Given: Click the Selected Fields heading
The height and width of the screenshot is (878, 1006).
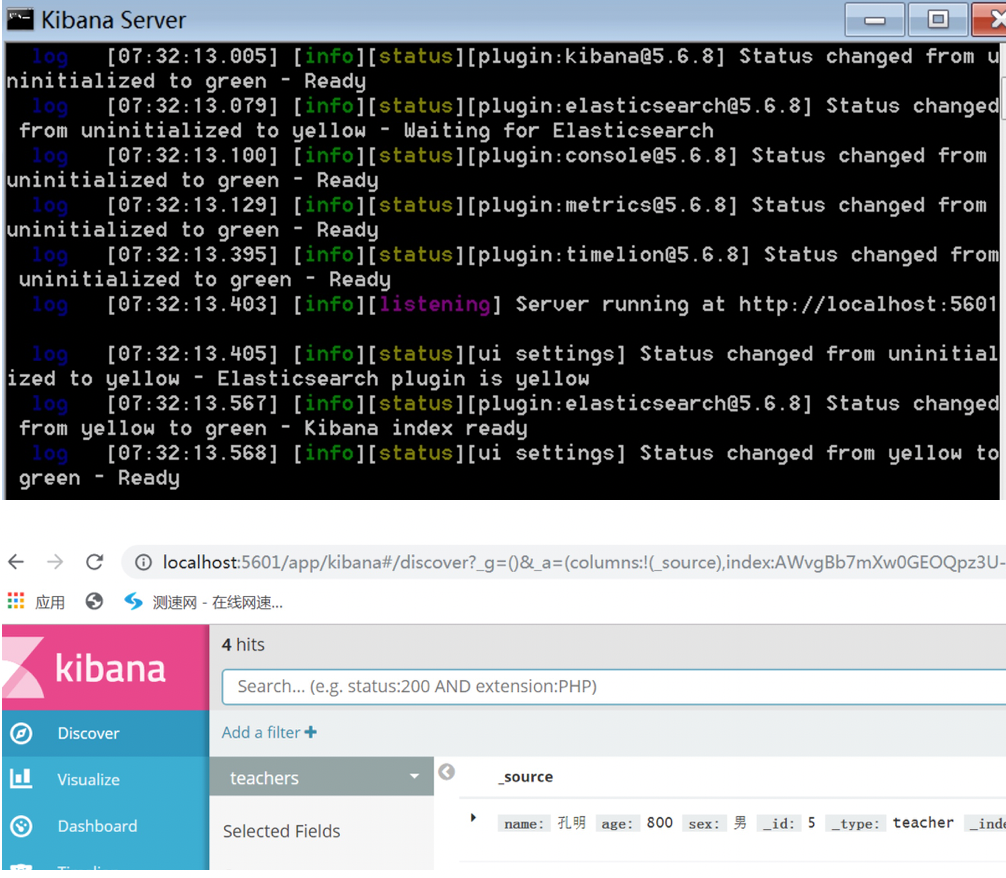Looking at the screenshot, I should [x=282, y=831].
